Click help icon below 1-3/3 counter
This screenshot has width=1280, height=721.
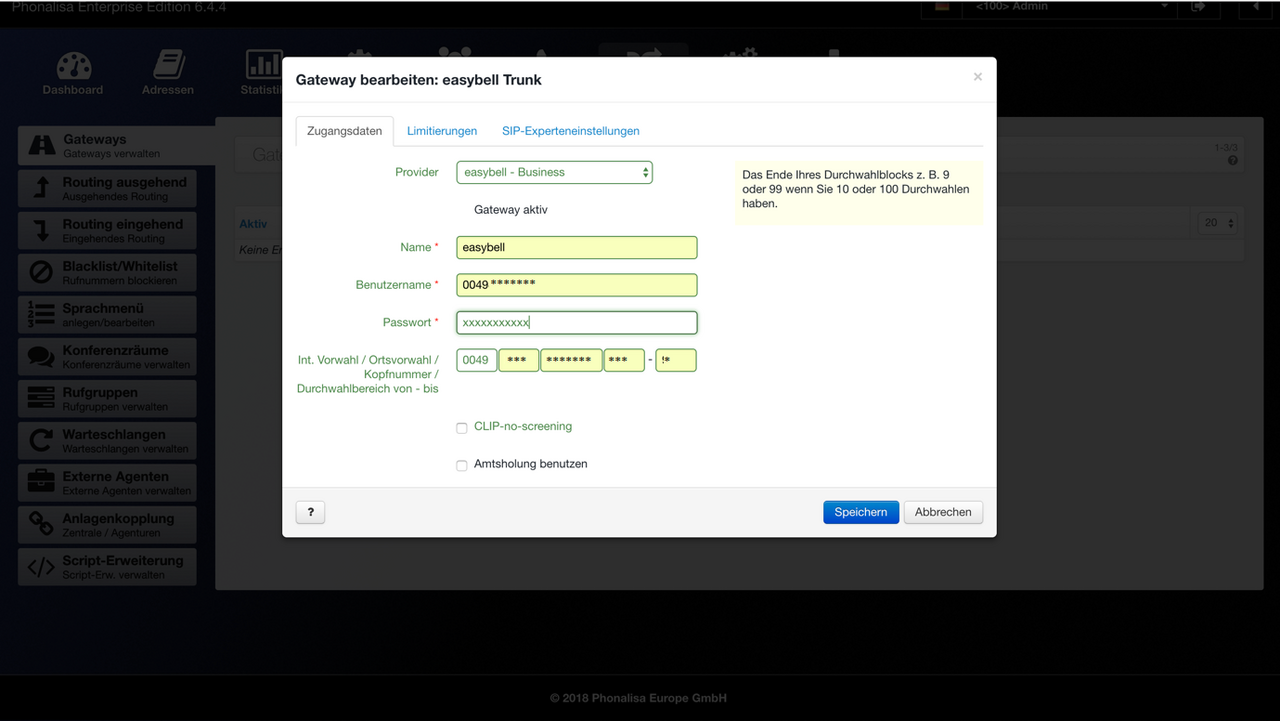point(1232,160)
